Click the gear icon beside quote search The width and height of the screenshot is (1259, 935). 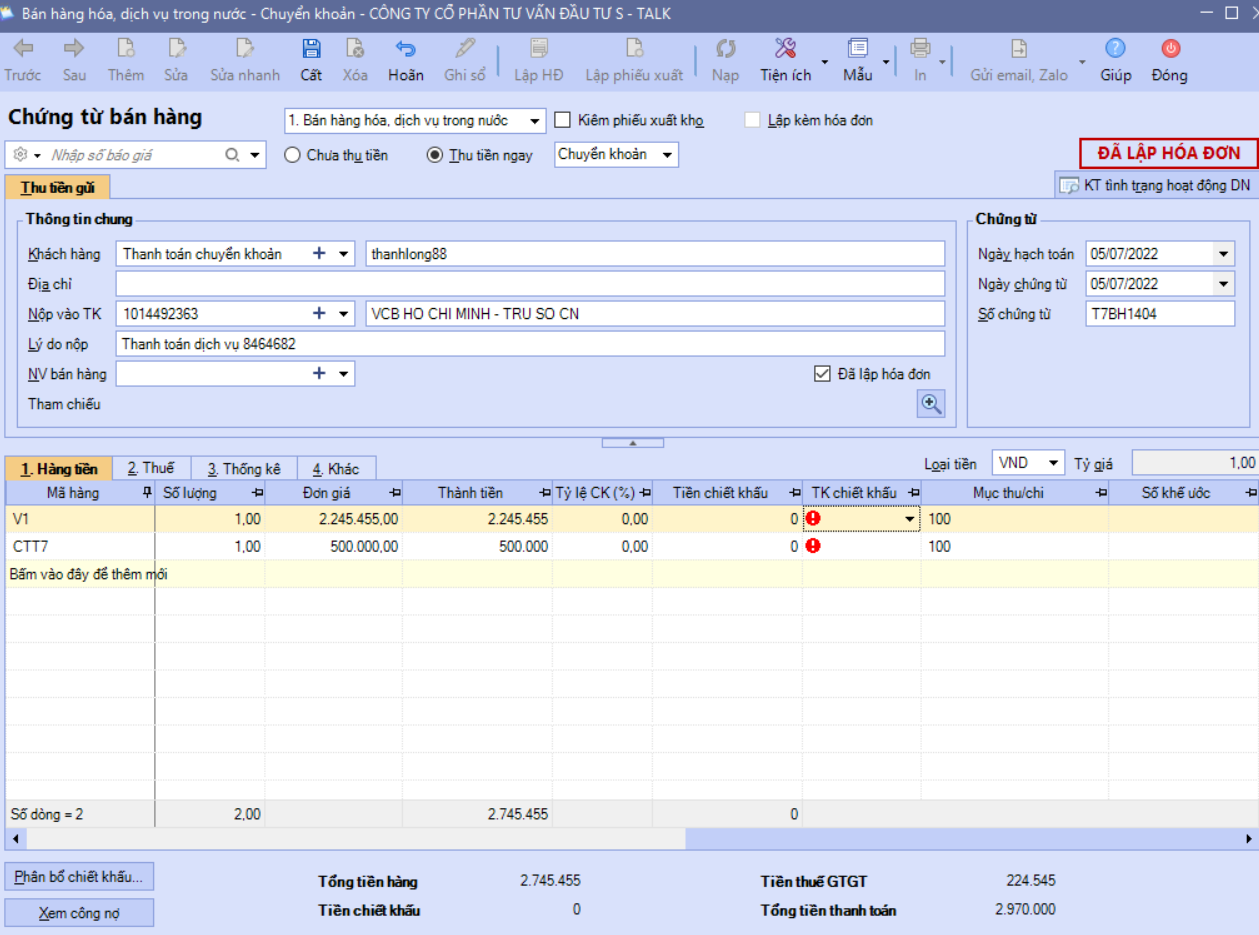click(x=20, y=155)
